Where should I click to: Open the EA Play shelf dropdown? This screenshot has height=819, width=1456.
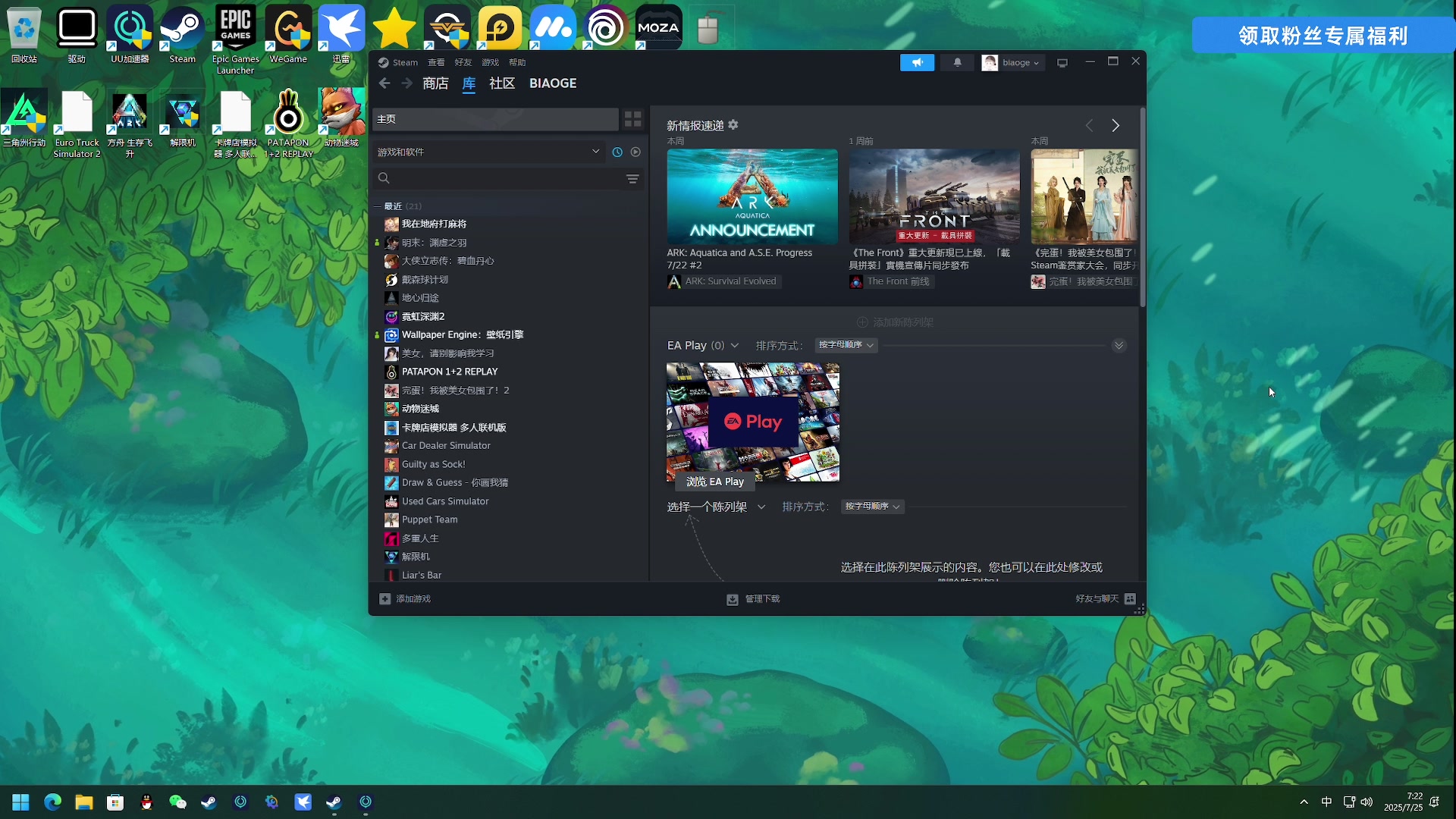click(x=735, y=346)
